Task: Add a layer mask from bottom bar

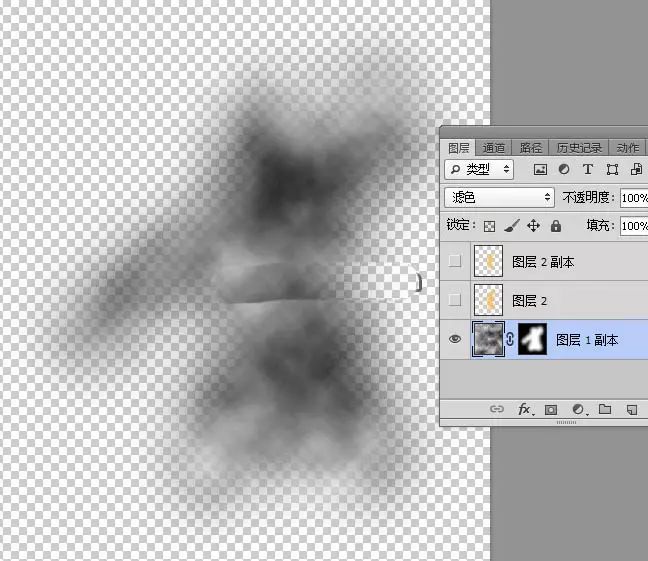Action: (x=550, y=410)
